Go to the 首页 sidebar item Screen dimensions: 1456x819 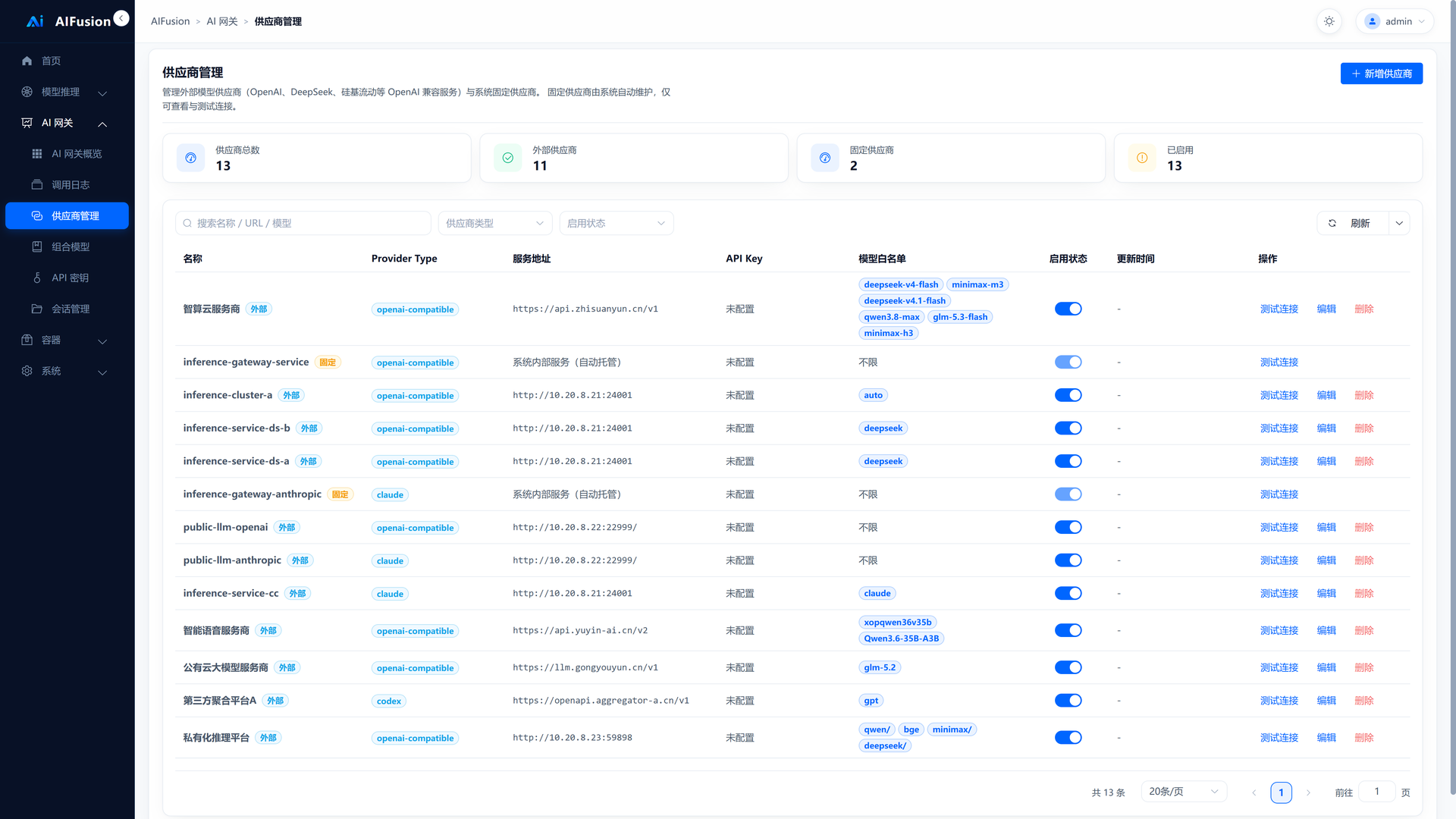(x=67, y=61)
